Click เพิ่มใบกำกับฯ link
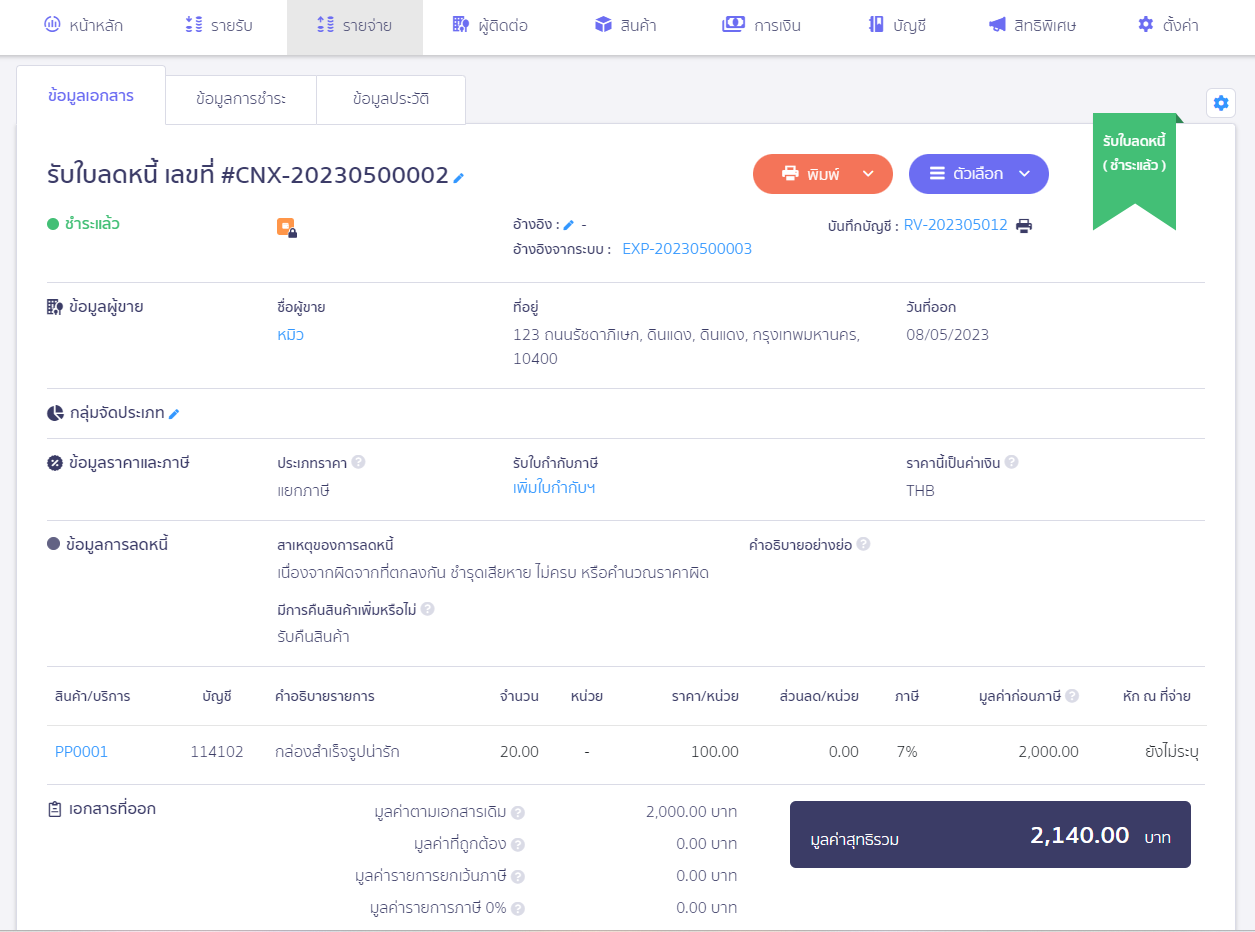Screen dimensions: 1255x932 (554, 488)
